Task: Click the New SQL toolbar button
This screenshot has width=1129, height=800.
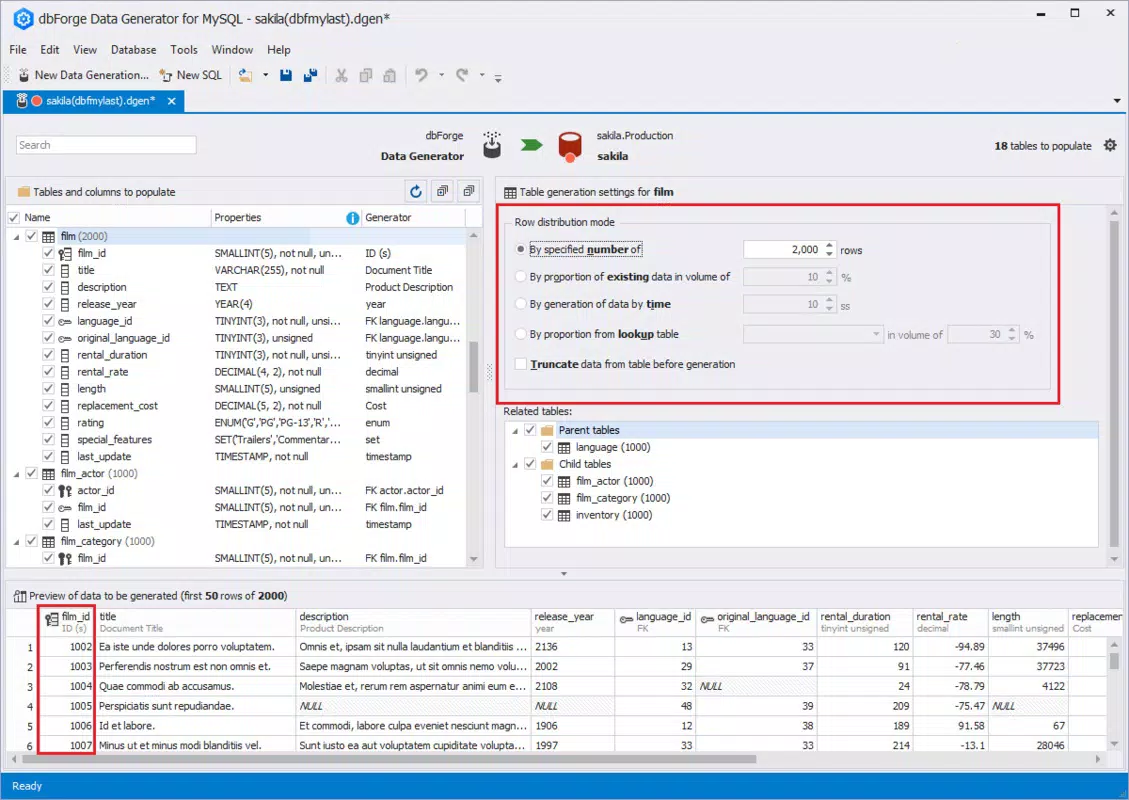Action: point(191,75)
